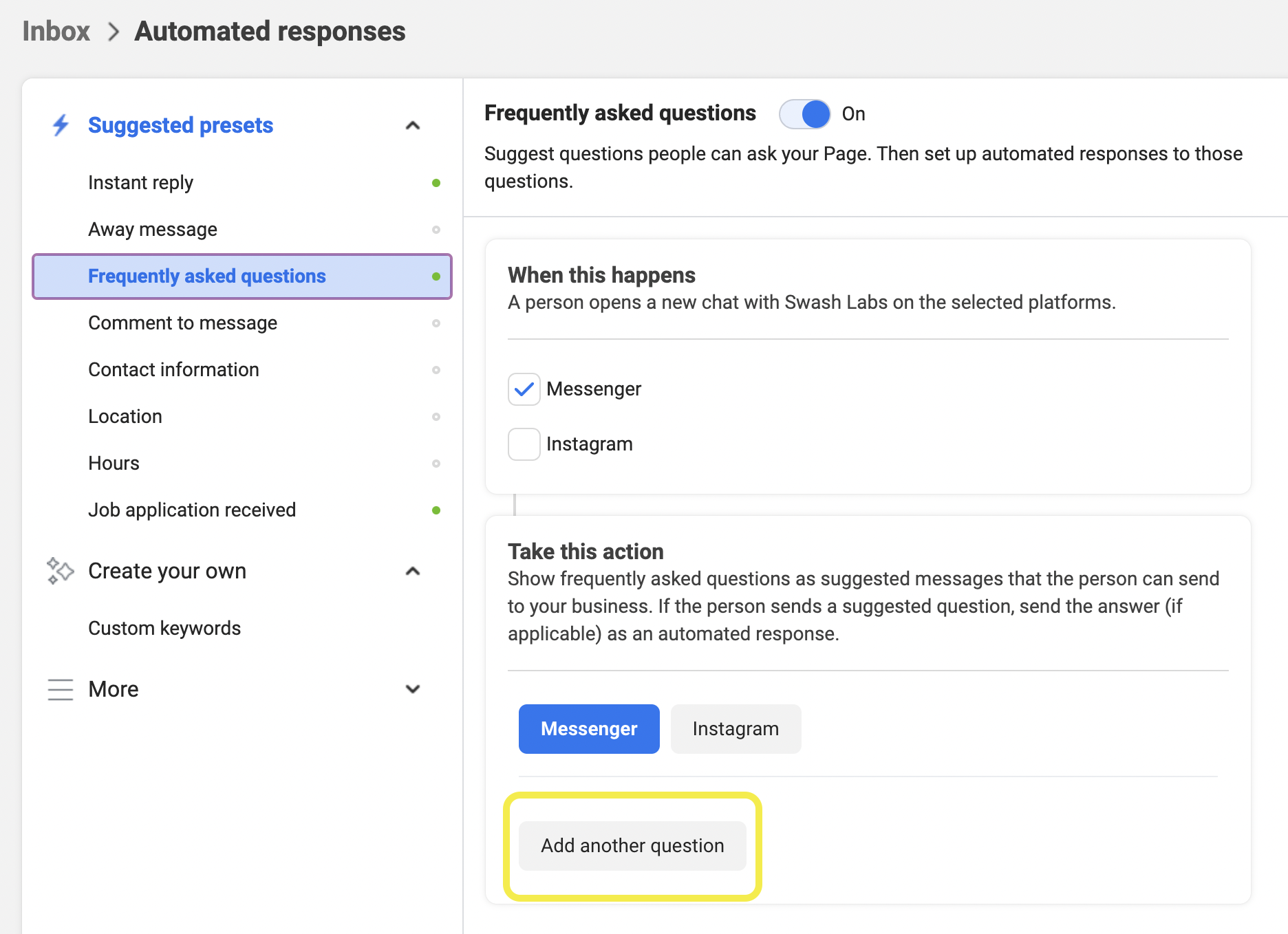Click the Instagram checkbox label text
Image resolution: width=1288 pixels, height=934 pixels.
pyautogui.click(x=590, y=444)
